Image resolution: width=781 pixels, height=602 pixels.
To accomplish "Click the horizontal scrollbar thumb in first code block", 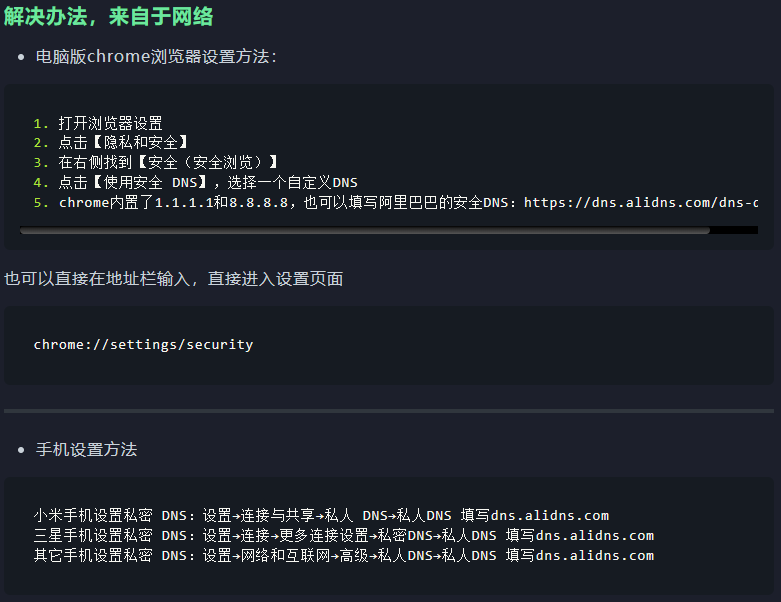I will coord(364,230).
